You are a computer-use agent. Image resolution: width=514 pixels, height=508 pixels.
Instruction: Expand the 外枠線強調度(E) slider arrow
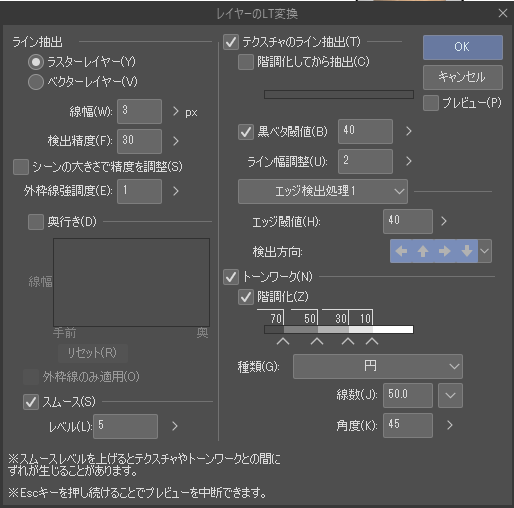176,191
